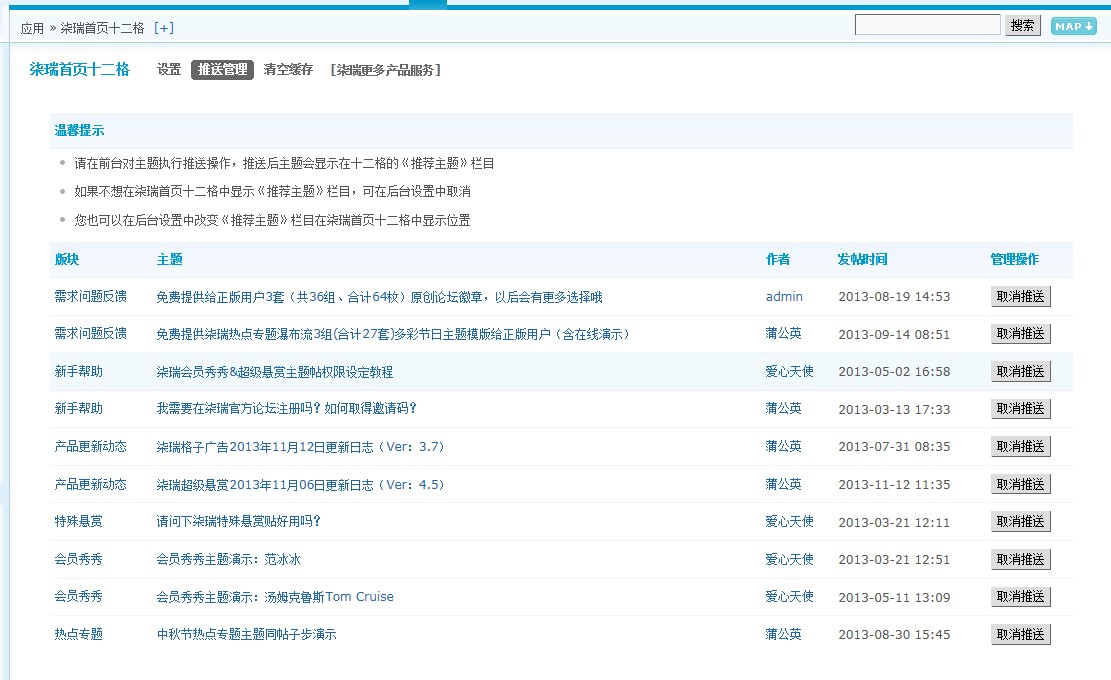
Task: Click 取消推送 for the Tom Cruise post
Action: point(1020,597)
